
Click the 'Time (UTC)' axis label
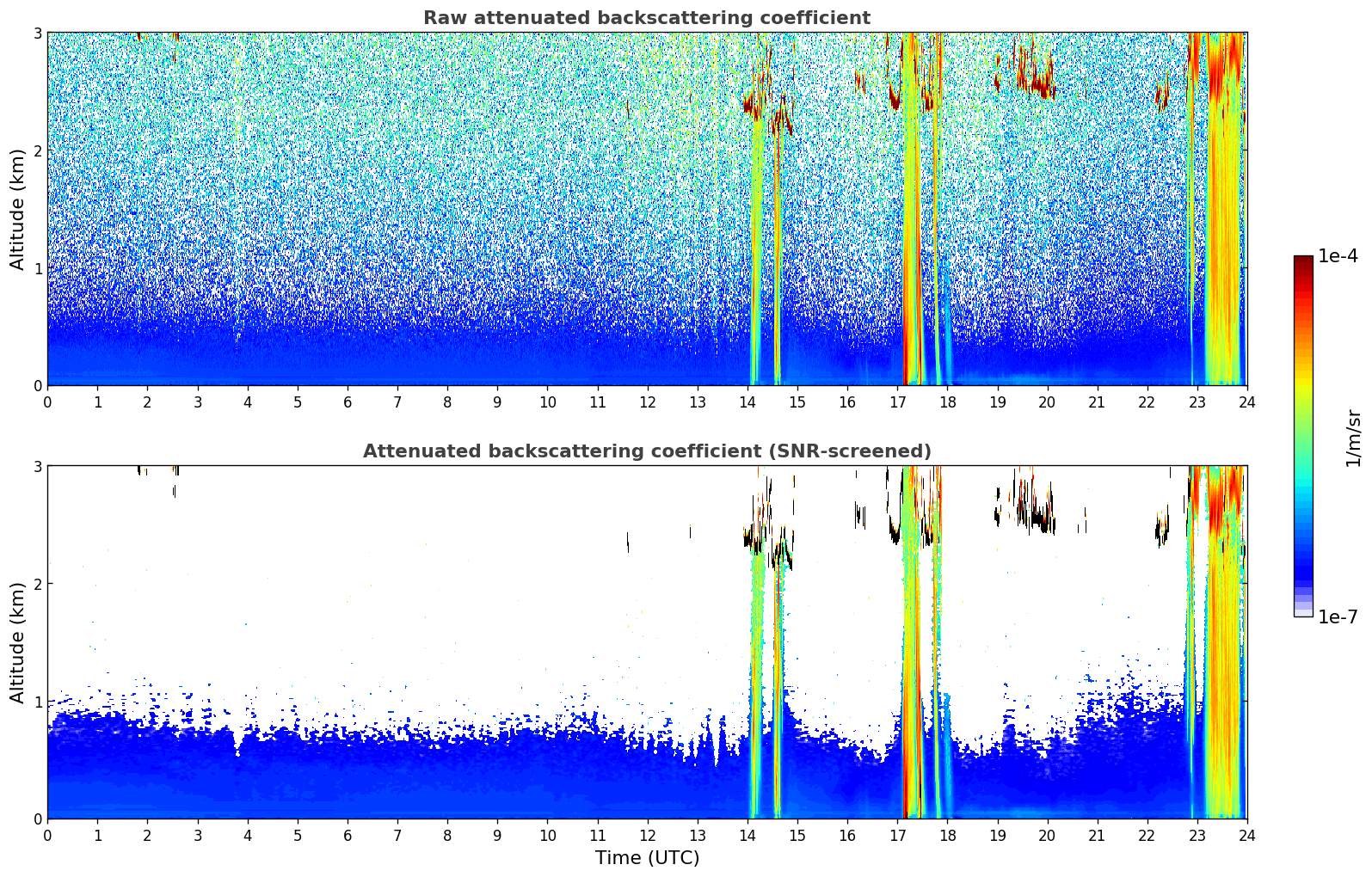tap(647, 858)
